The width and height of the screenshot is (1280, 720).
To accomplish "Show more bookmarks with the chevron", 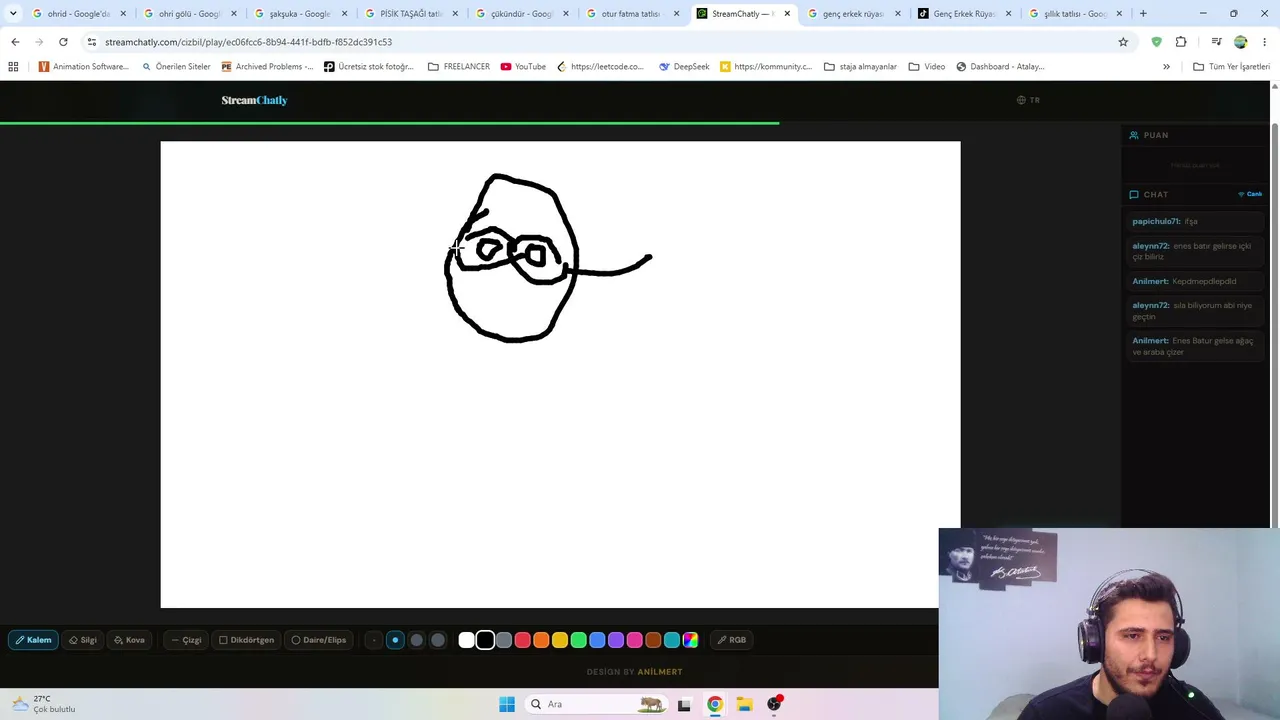I will click(1166, 67).
